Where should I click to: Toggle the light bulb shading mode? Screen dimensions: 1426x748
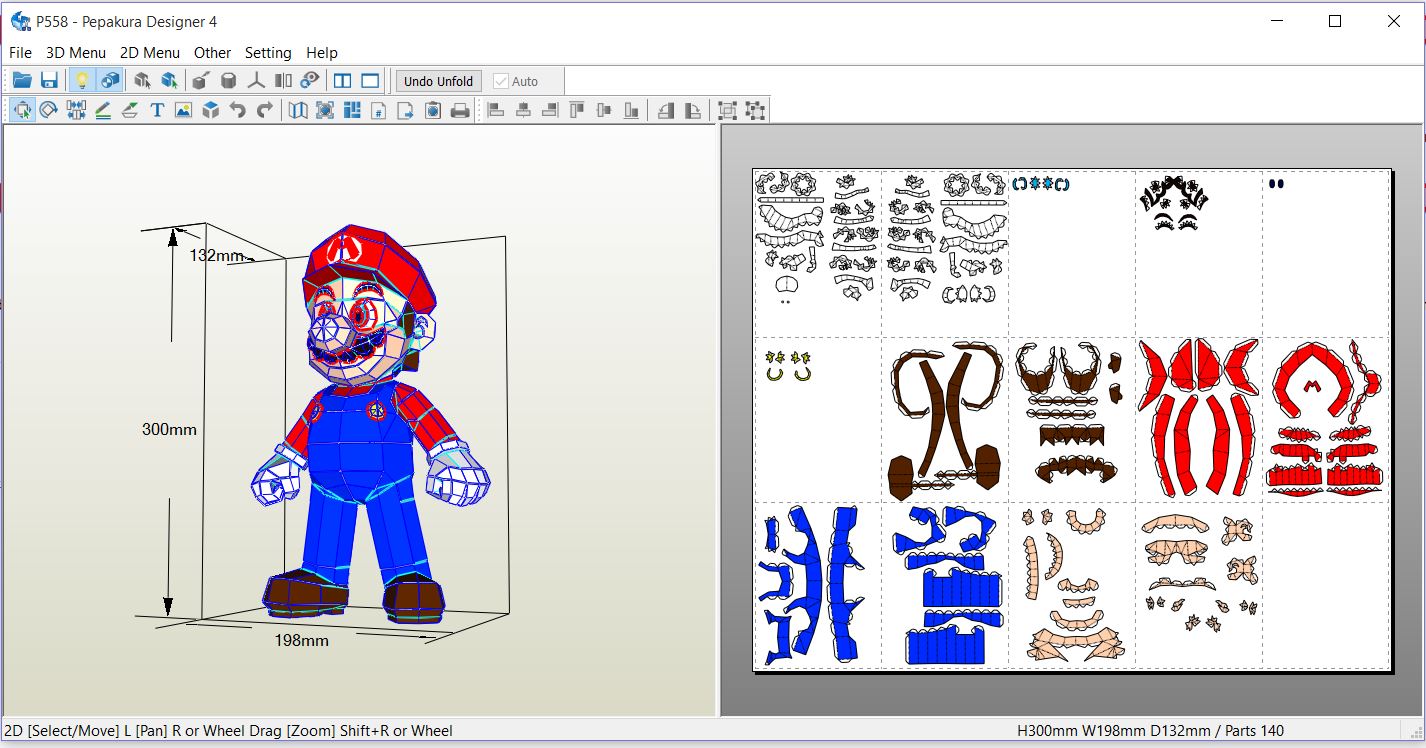click(x=81, y=80)
